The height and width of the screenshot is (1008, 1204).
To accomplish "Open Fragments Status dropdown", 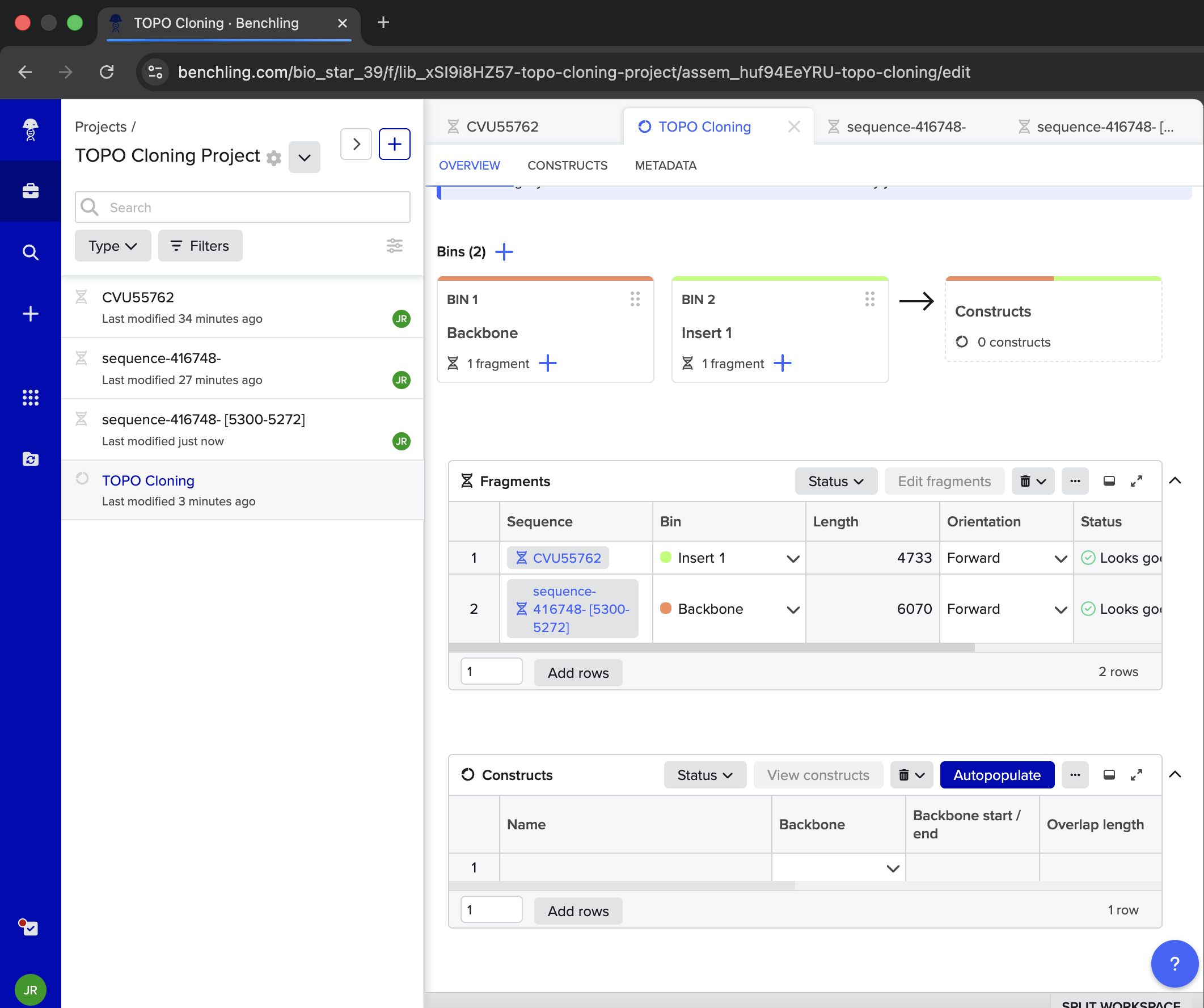I will coord(836,481).
